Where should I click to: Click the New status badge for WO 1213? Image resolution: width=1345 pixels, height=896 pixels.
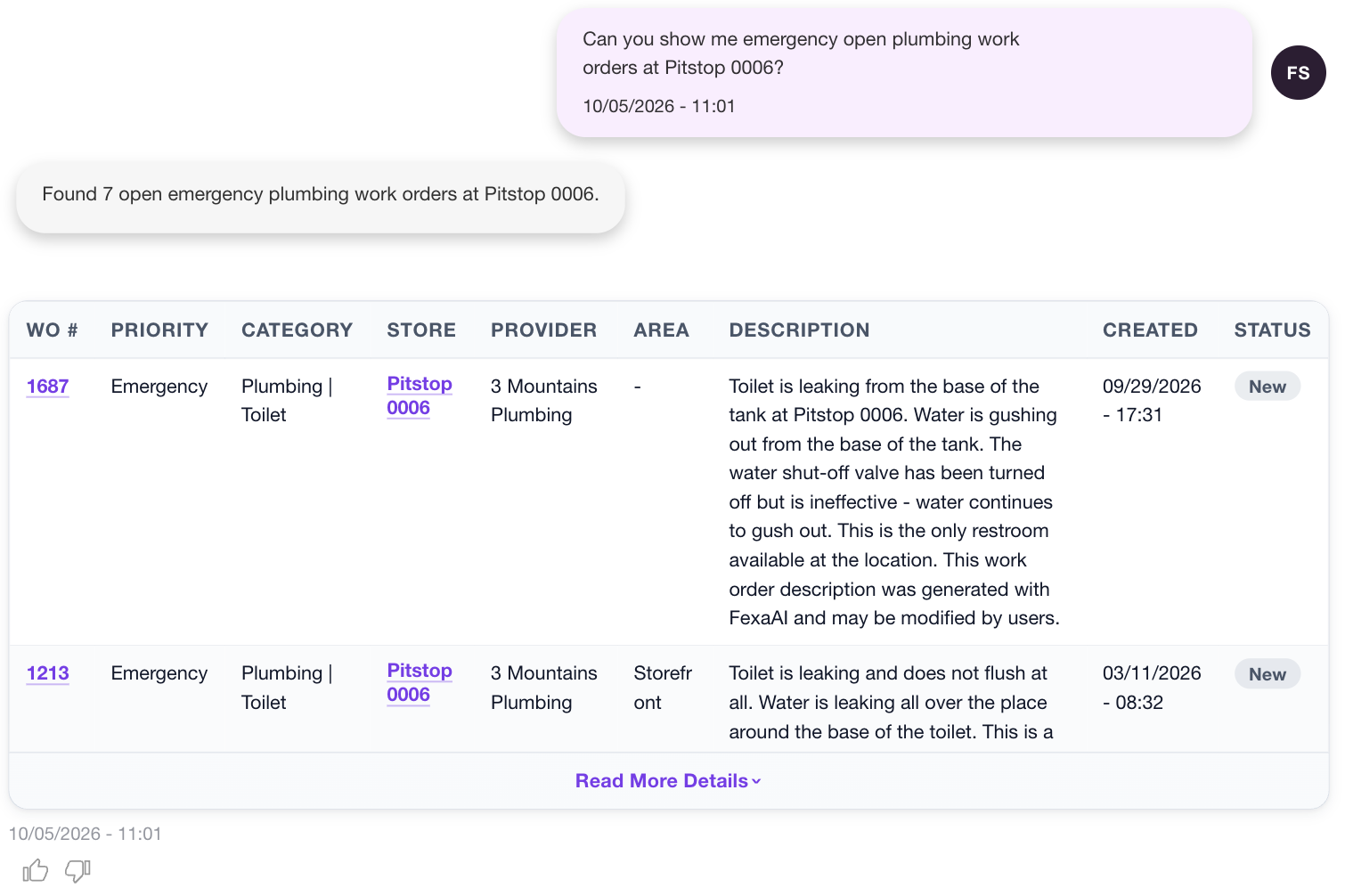pyautogui.click(x=1268, y=674)
